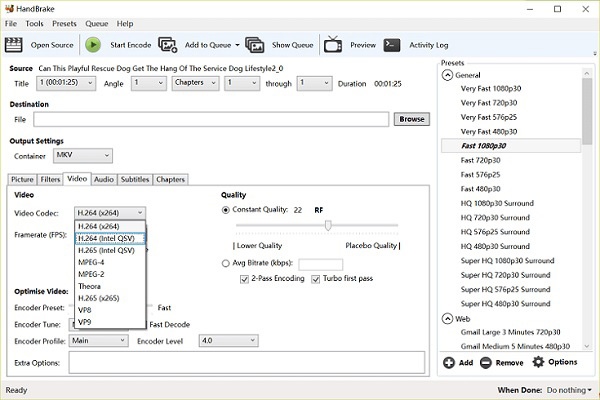Open the When Done Do nothing dropdown
The image size is (600, 400).
(x=569, y=390)
